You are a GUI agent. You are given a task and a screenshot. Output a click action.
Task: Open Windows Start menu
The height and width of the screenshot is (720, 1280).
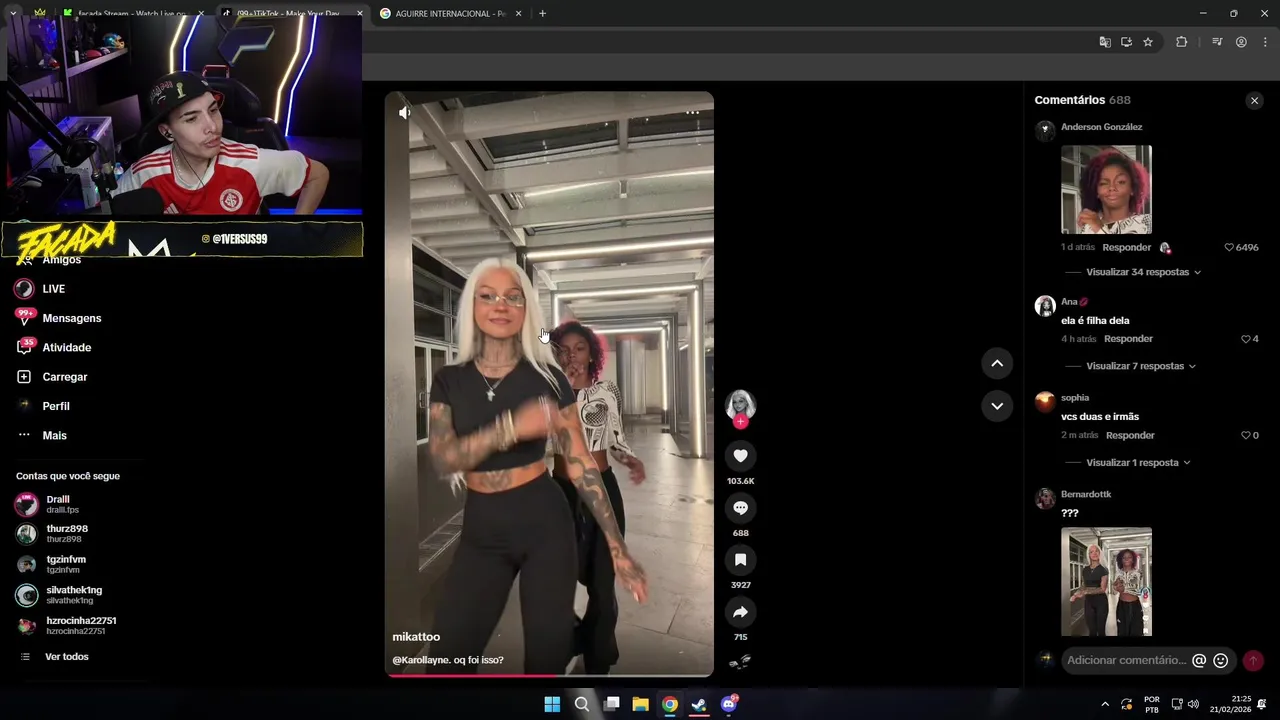pyautogui.click(x=552, y=704)
